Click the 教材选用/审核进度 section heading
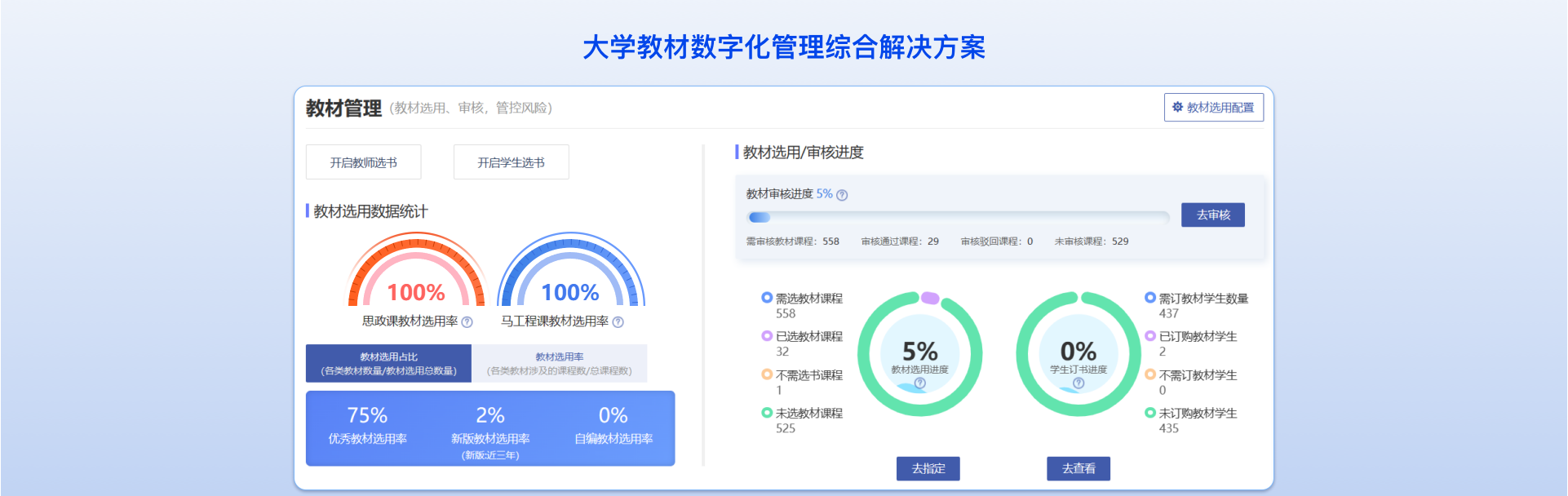The height and width of the screenshot is (496, 1568). click(x=803, y=153)
